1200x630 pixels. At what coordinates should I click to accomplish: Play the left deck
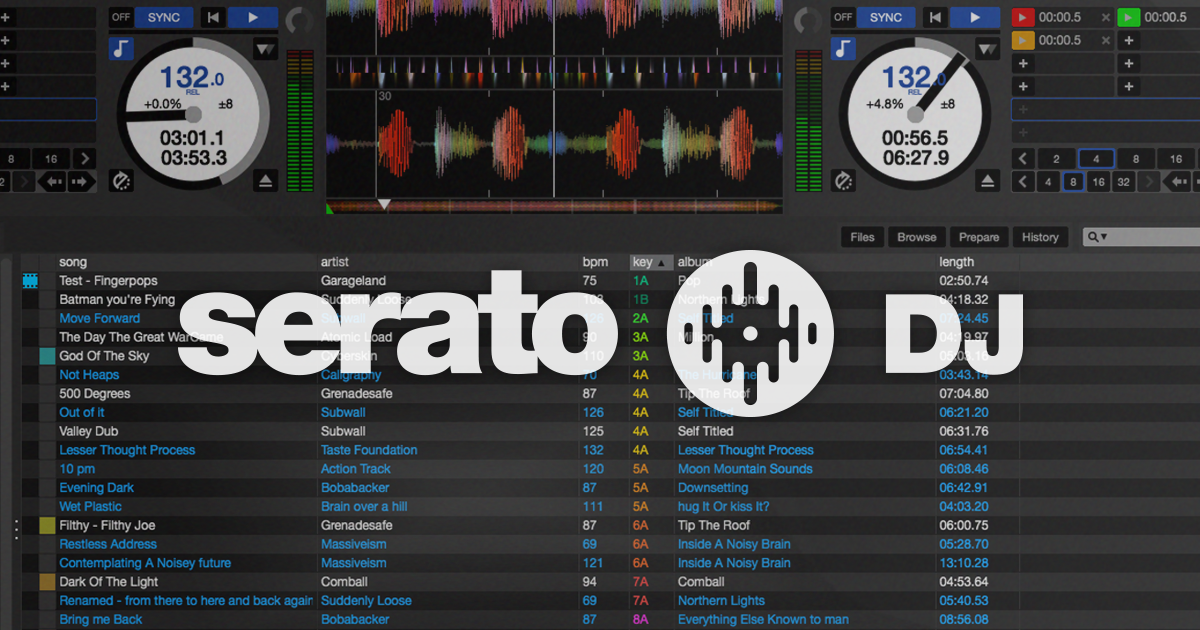[x=252, y=17]
